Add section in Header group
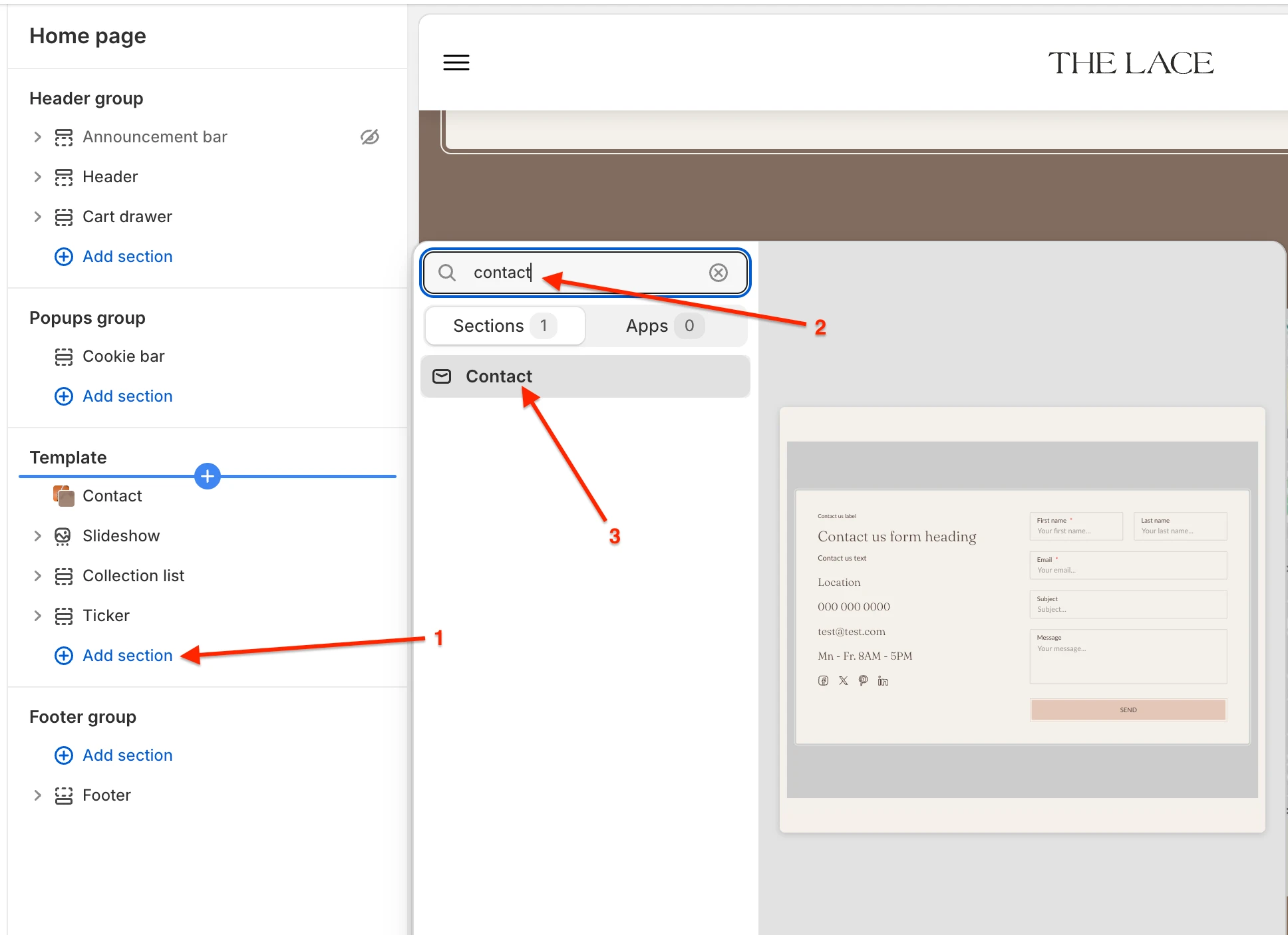Screen dimensions: 1288x935 114,257
